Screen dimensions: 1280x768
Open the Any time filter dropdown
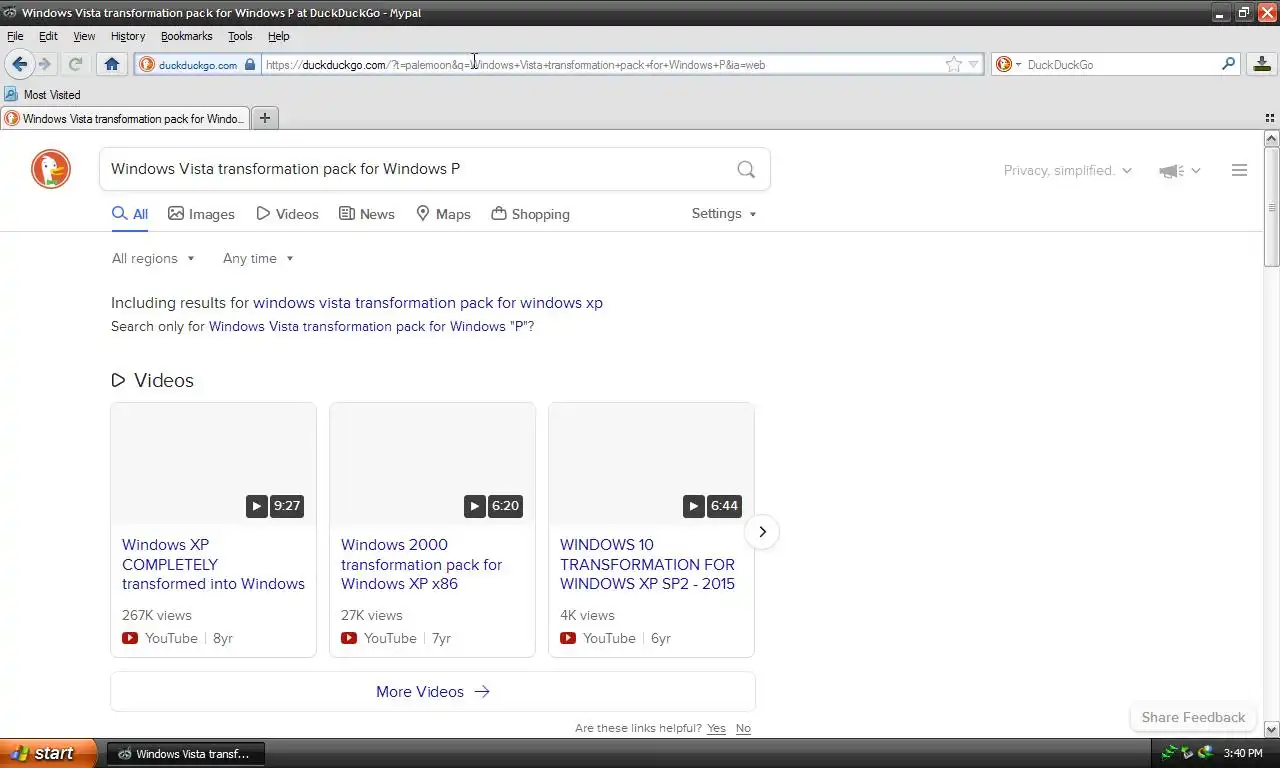tap(258, 258)
